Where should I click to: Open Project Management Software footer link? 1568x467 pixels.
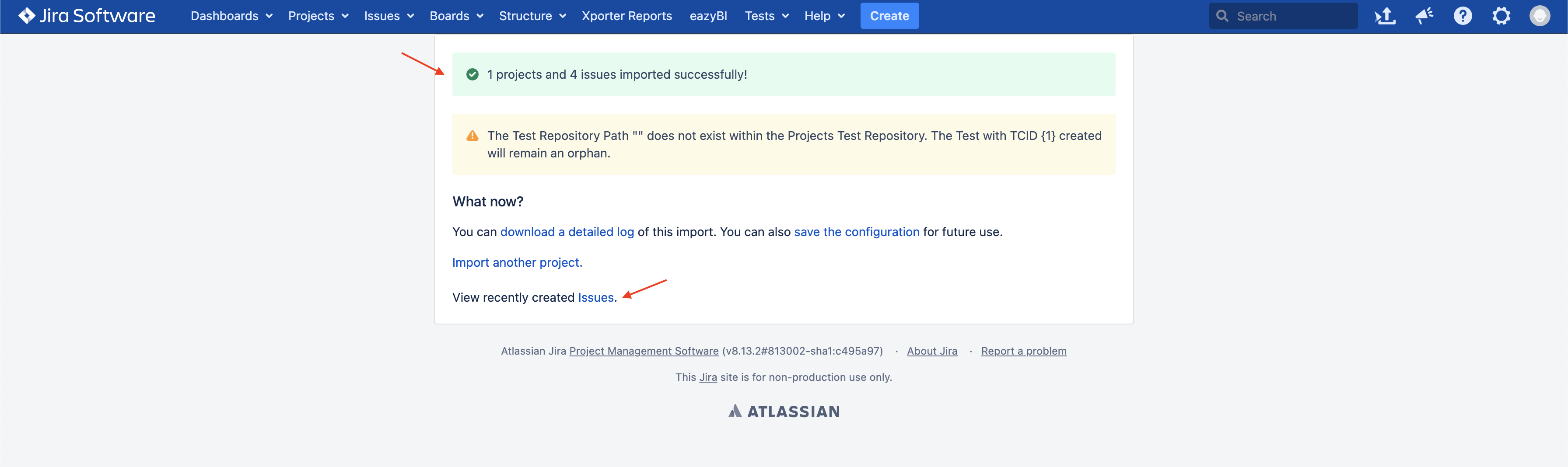click(x=644, y=351)
